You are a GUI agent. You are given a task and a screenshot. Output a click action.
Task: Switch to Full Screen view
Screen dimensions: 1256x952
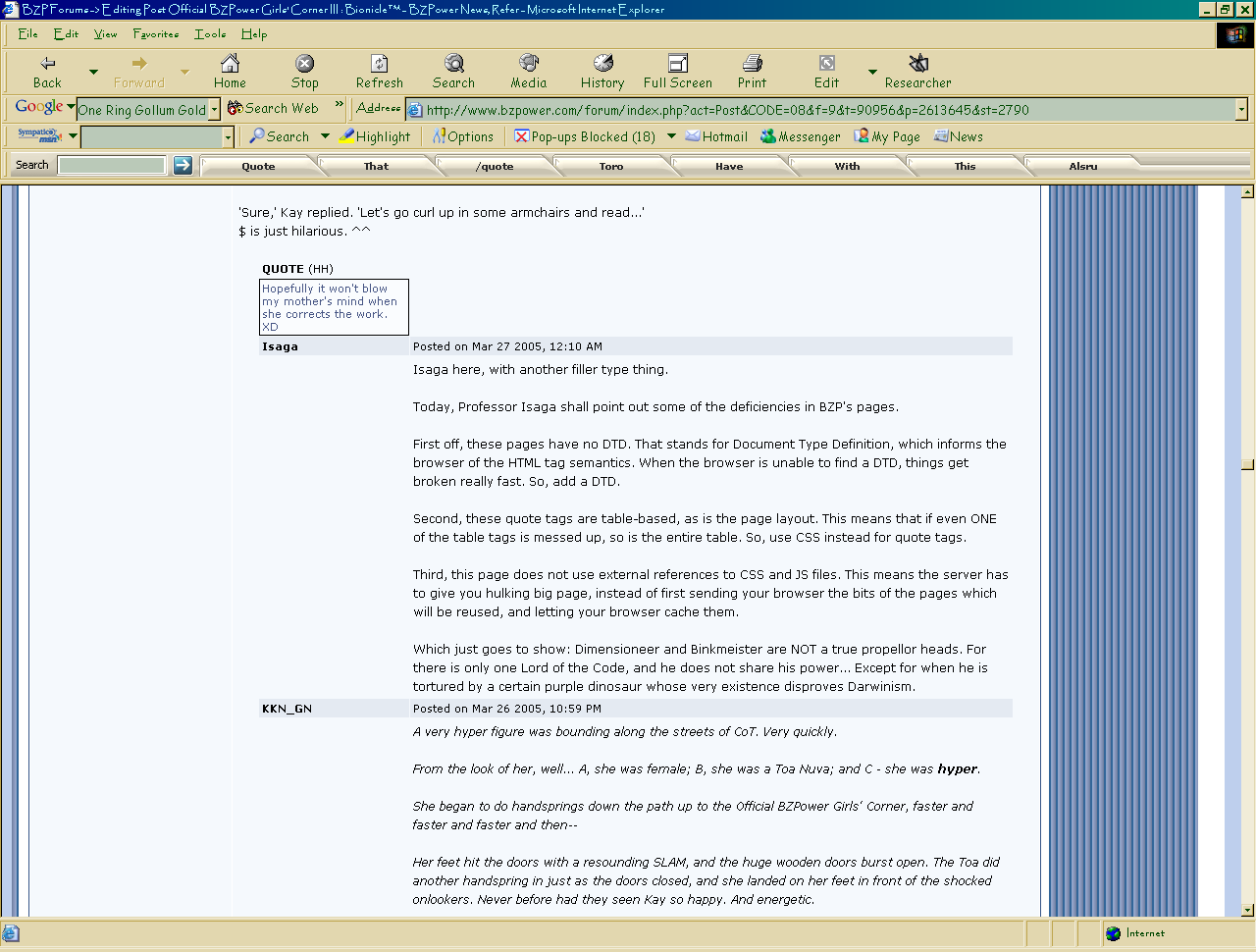pos(678,64)
